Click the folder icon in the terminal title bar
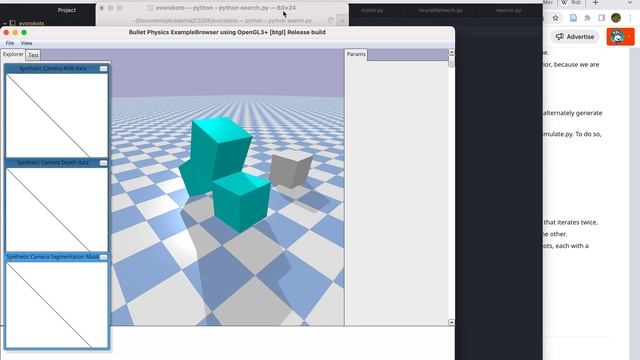Screen dimensions: 640x360 150,8
